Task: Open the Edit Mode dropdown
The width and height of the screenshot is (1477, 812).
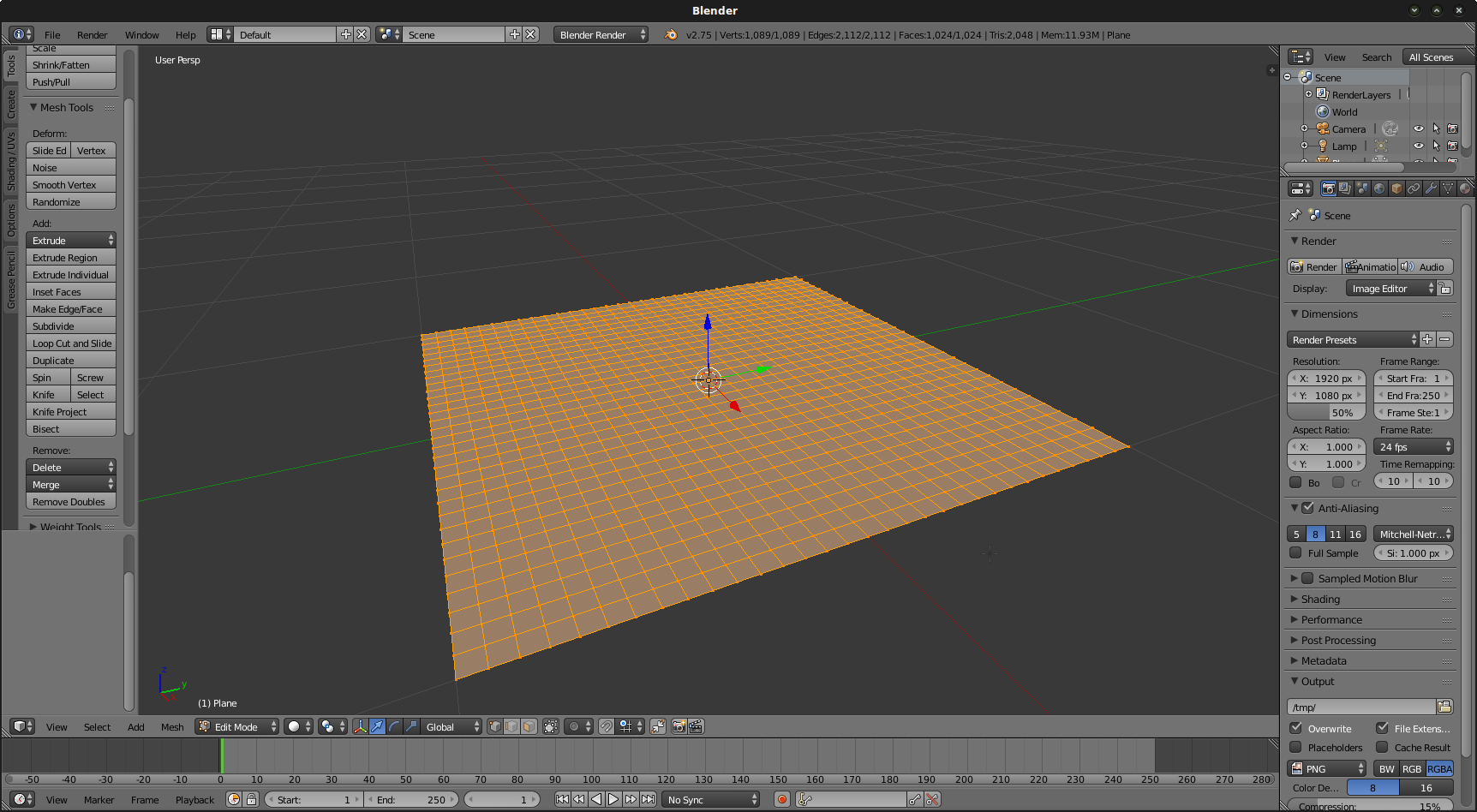Action: click(237, 726)
